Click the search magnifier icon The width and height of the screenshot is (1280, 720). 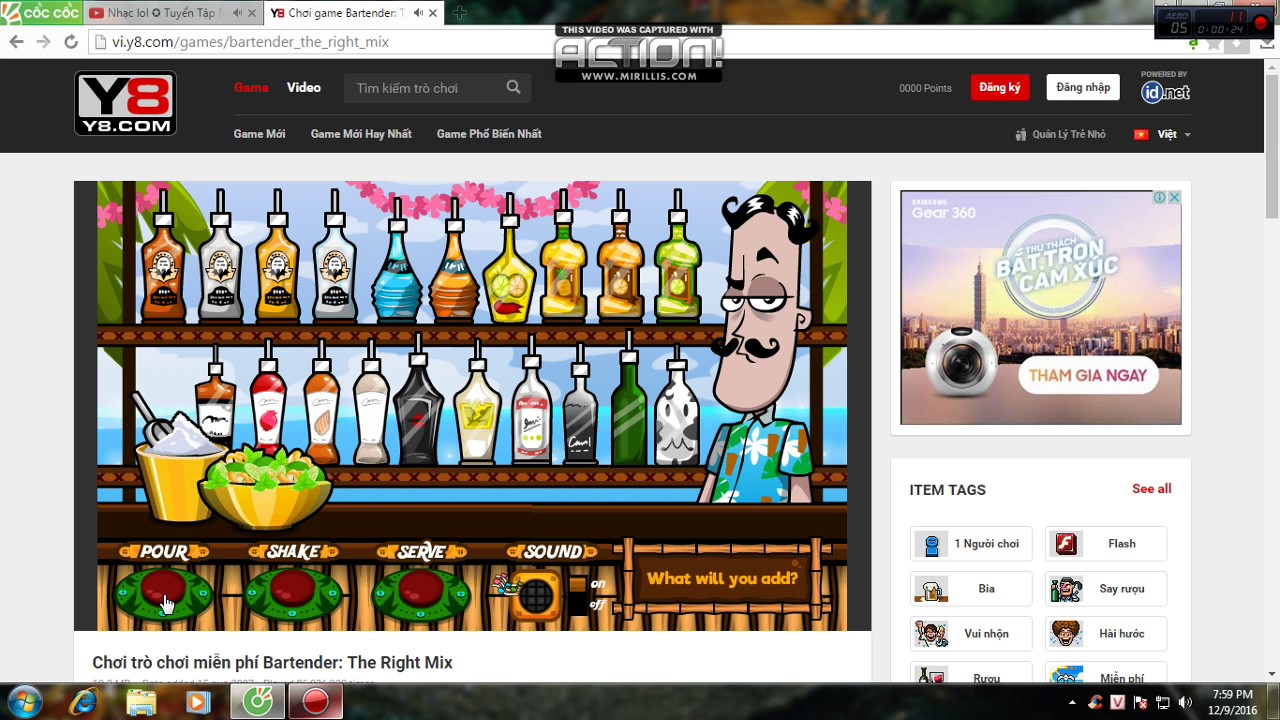[x=513, y=87]
